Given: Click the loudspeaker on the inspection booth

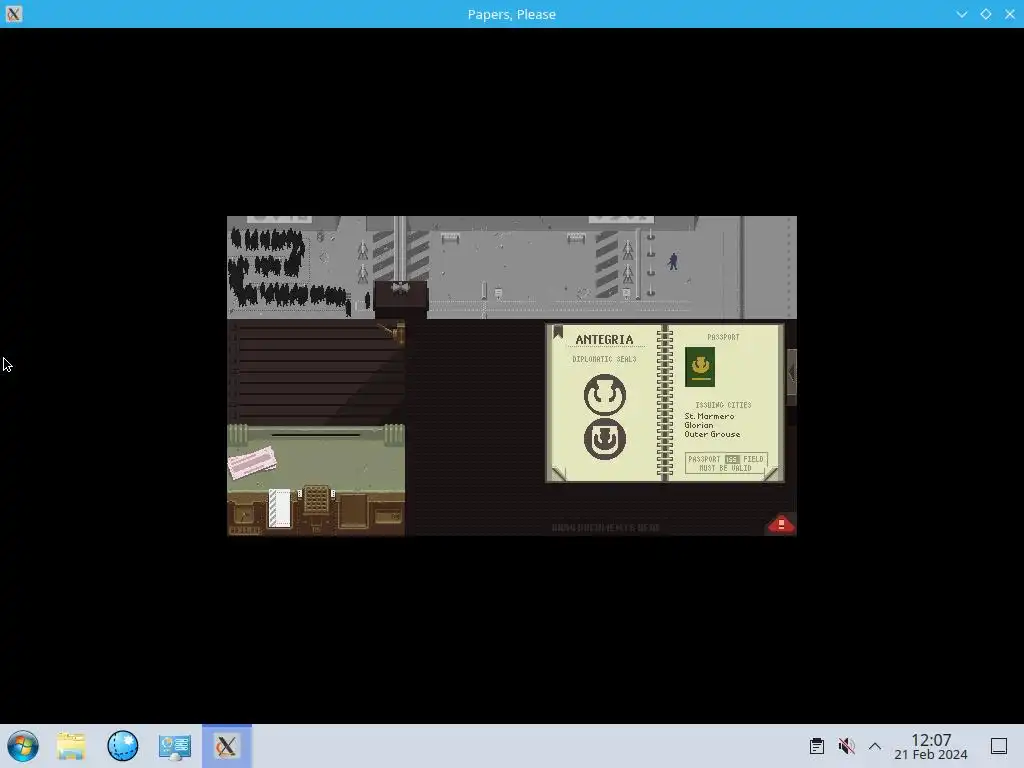Looking at the screenshot, I should pyautogui.click(x=400, y=287).
